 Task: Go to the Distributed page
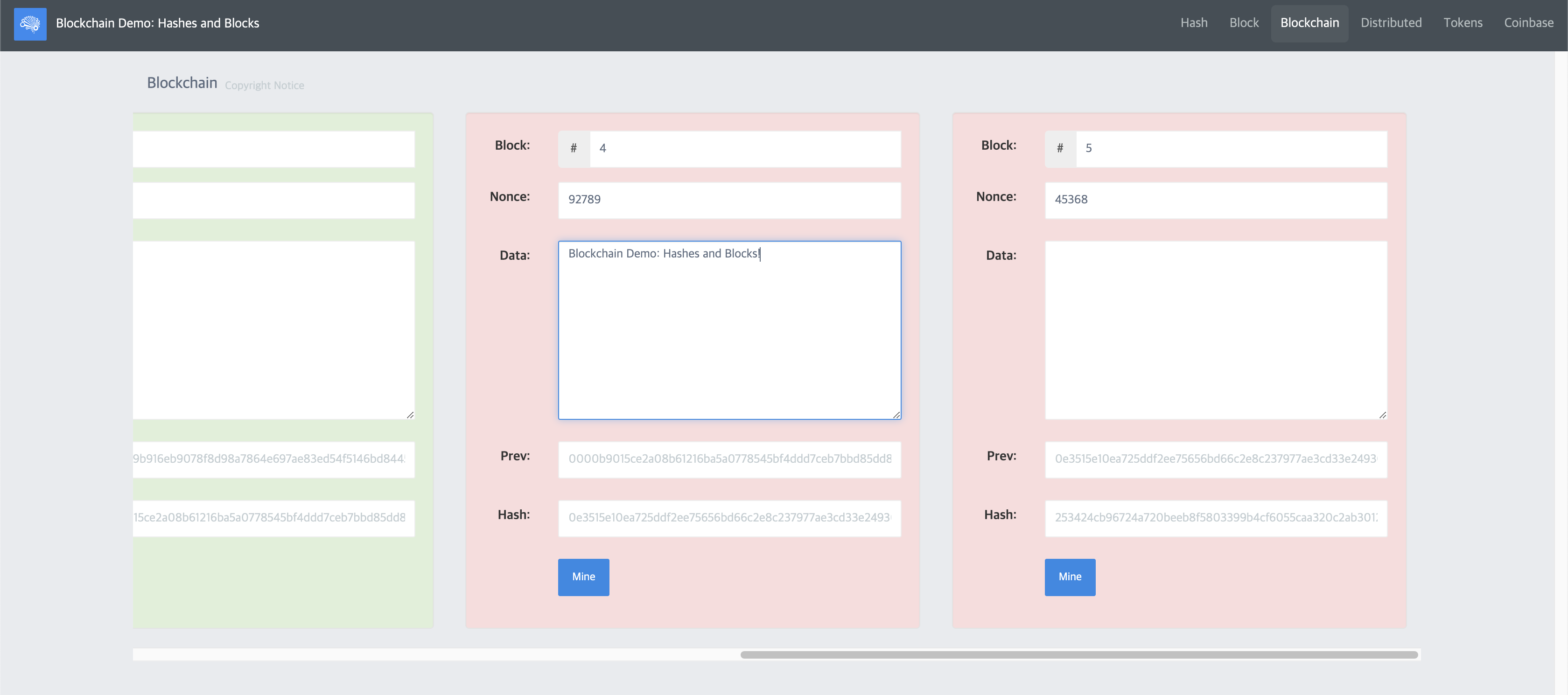1391,23
